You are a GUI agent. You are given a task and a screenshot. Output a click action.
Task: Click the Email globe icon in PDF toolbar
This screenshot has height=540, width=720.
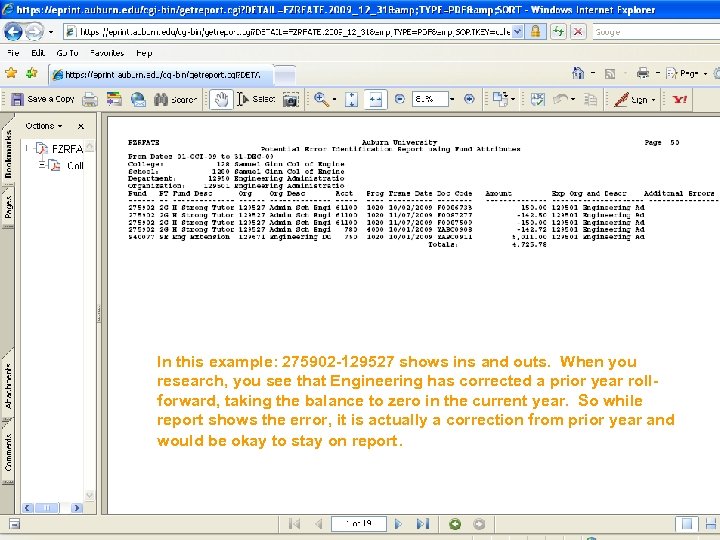tap(138, 99)
